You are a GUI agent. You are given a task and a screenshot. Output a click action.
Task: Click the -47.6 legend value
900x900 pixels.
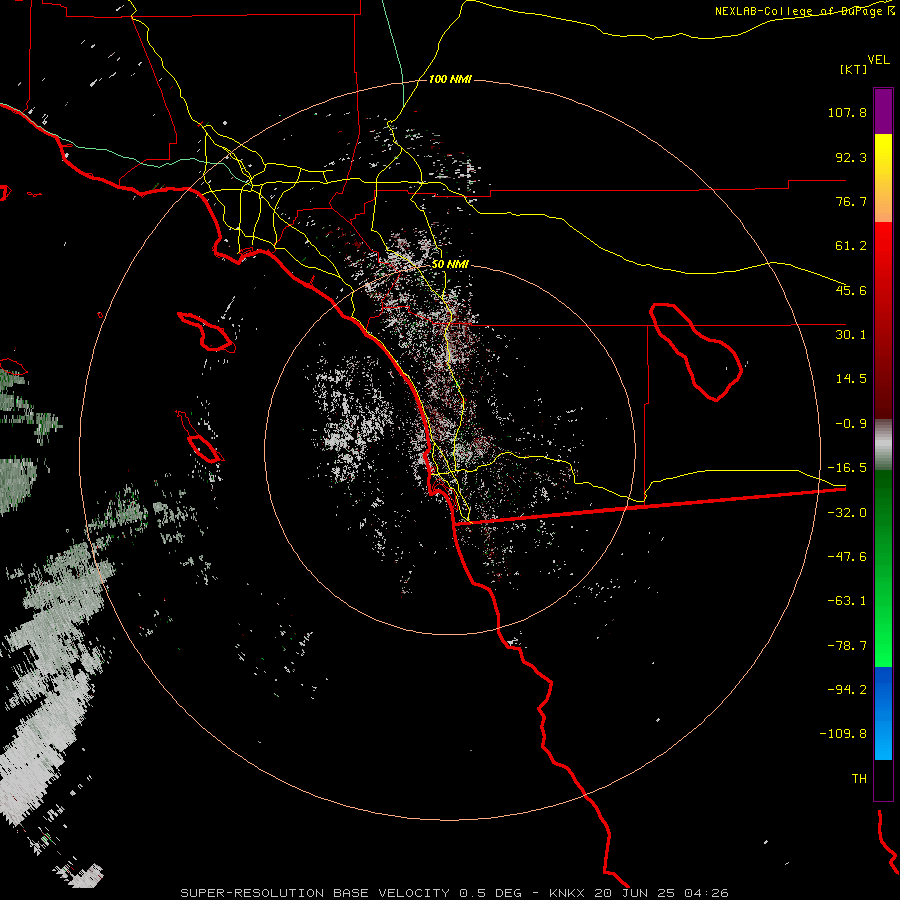847,557
